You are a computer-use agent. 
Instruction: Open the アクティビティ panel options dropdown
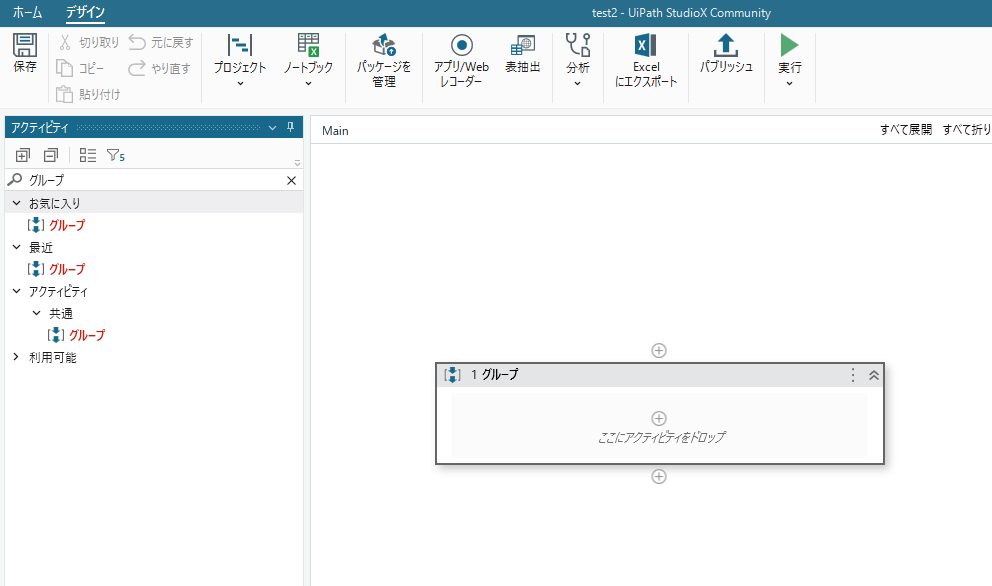point(273,128)
